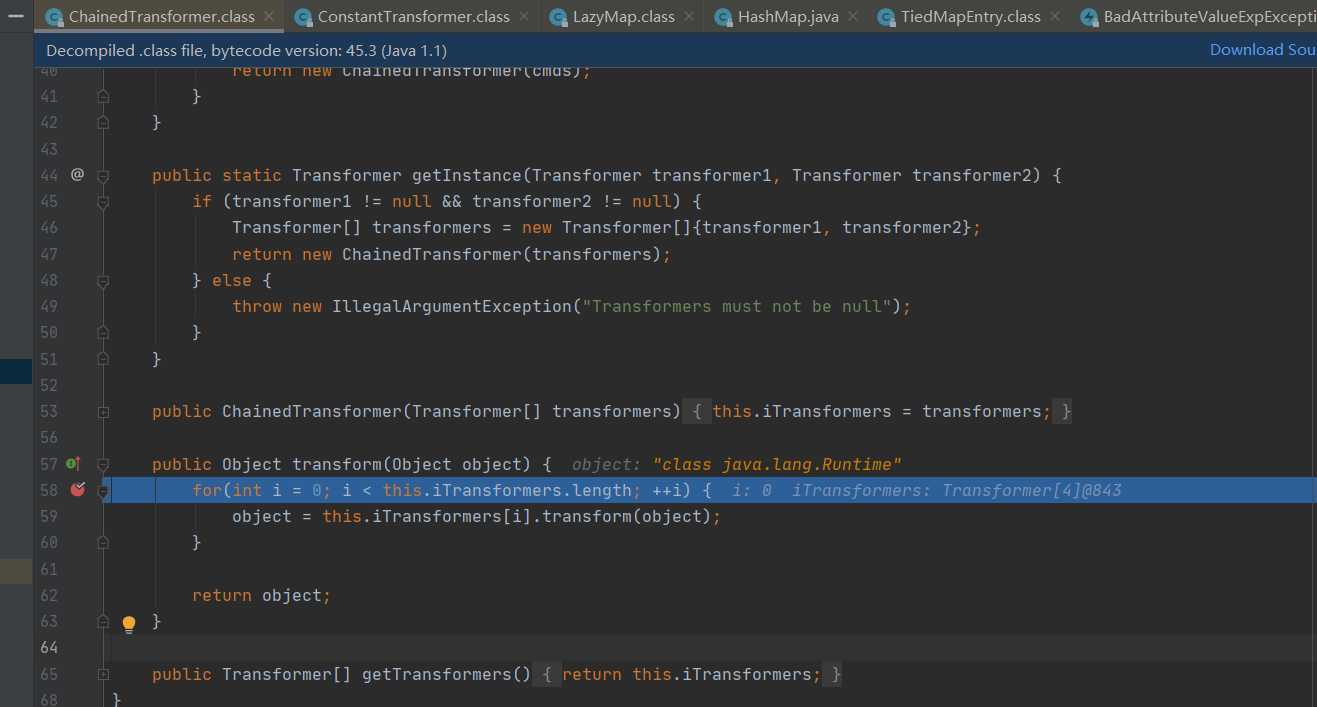This screenshot has height=707, width=1317.
Task: Click the '.transform(object)' call on line 59
Action: coord(626,516)
